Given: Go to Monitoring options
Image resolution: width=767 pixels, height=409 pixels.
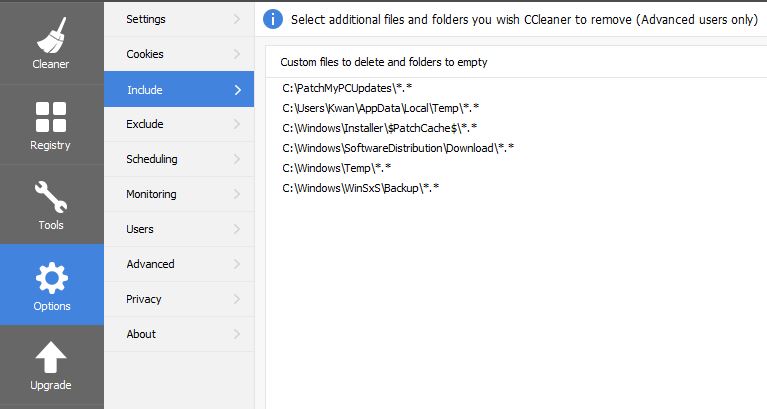Looking at the screenshot, I should [151, 194].
